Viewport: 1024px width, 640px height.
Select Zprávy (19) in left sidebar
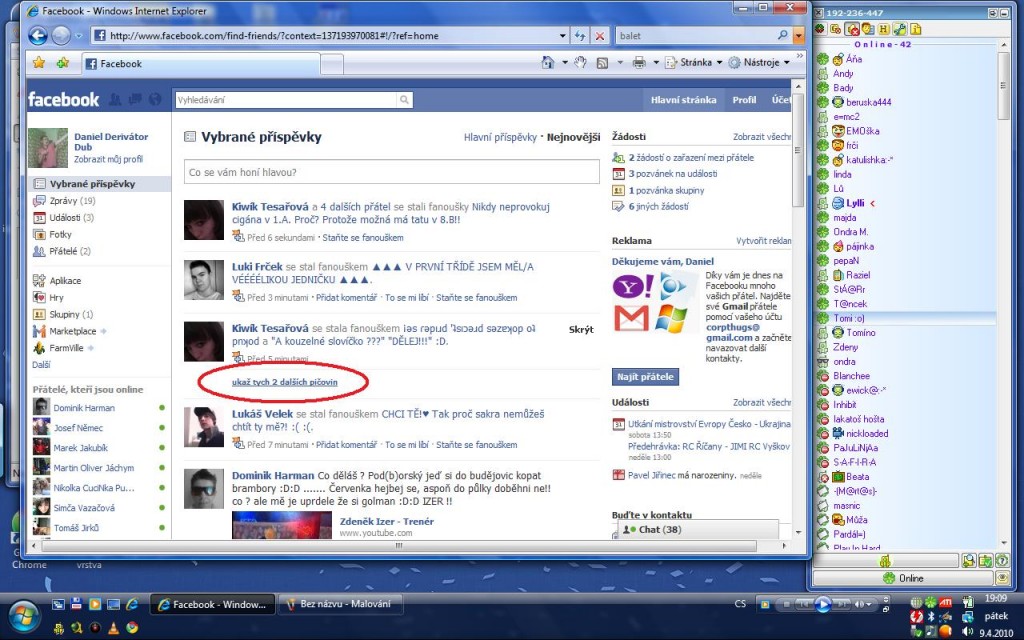[x=72, y=200]
